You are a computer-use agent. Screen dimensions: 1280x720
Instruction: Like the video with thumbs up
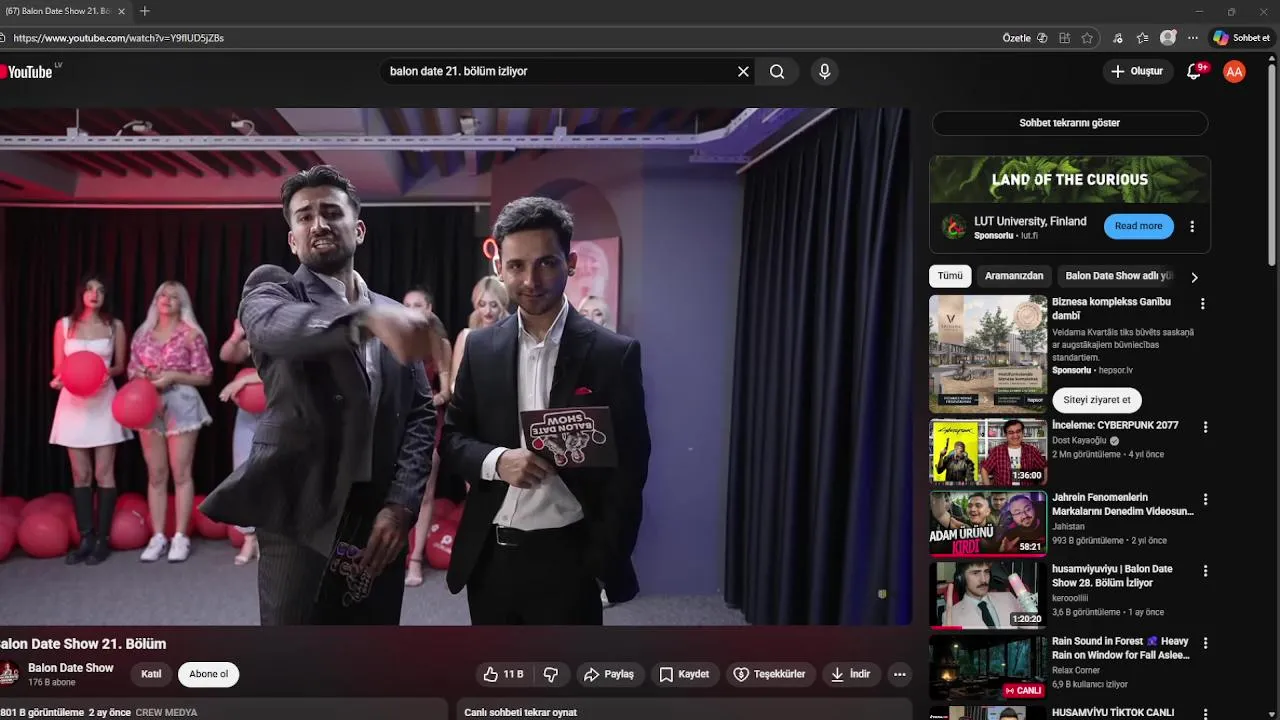(x=504, y=674)
